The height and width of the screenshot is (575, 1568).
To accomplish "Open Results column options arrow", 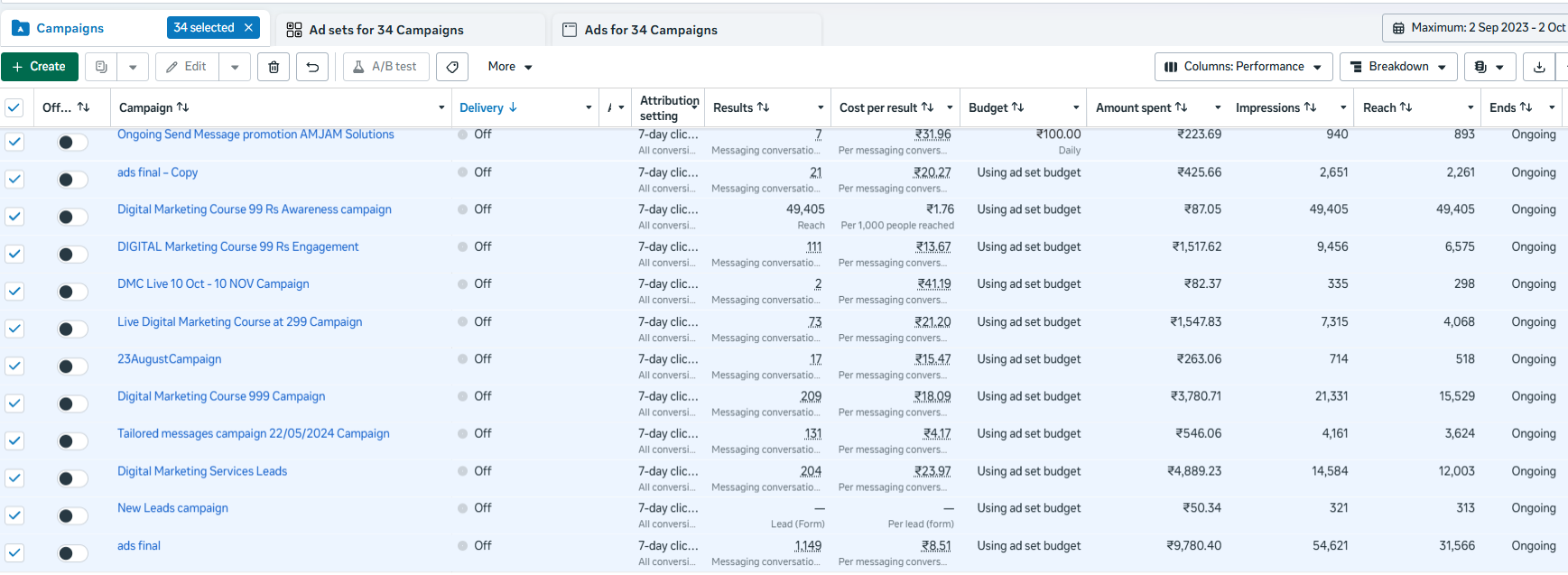I will pyautogui.click(x=821, y=107).
